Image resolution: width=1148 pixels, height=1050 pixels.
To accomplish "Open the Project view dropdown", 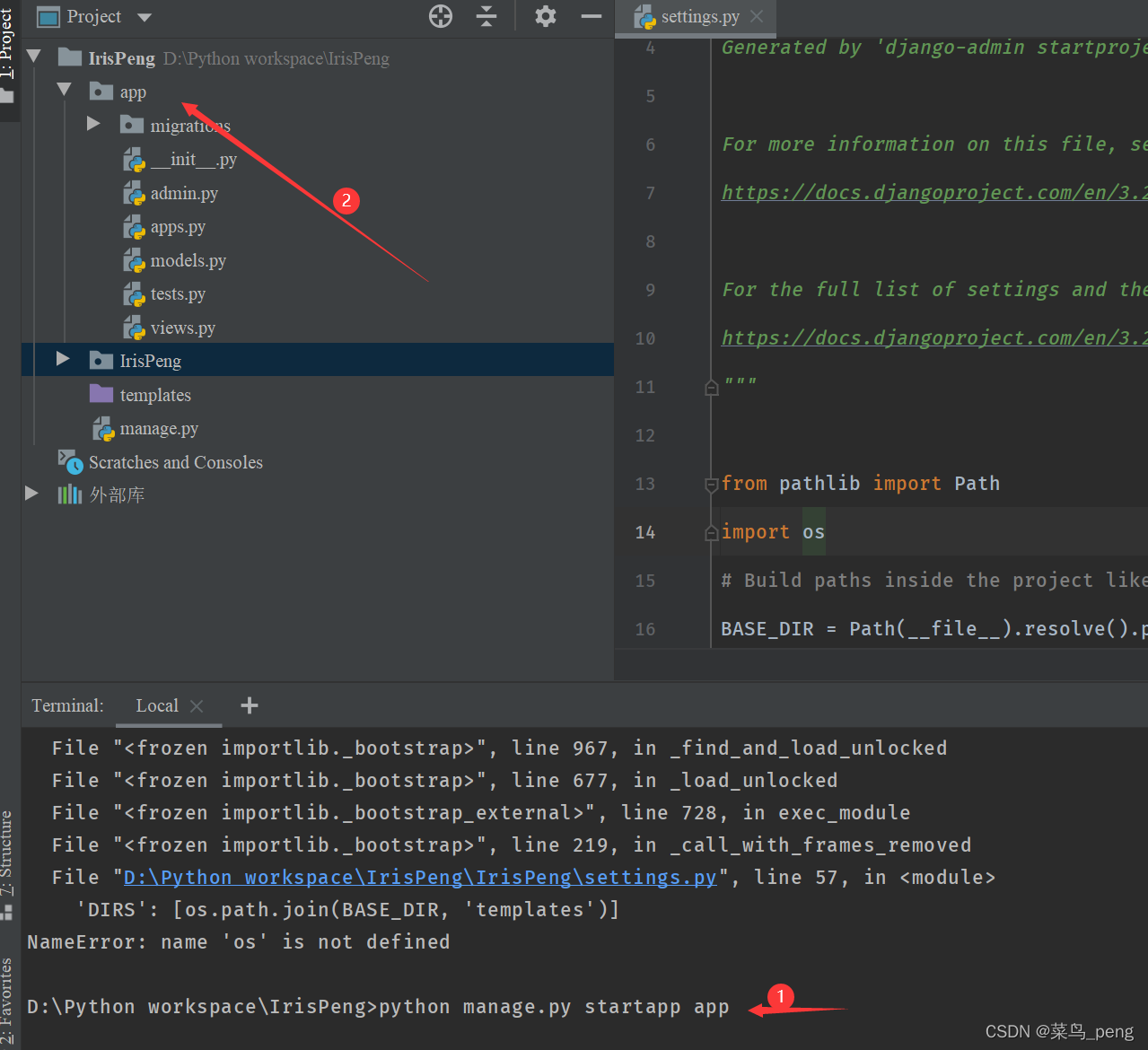I will (x=145, y=17).
